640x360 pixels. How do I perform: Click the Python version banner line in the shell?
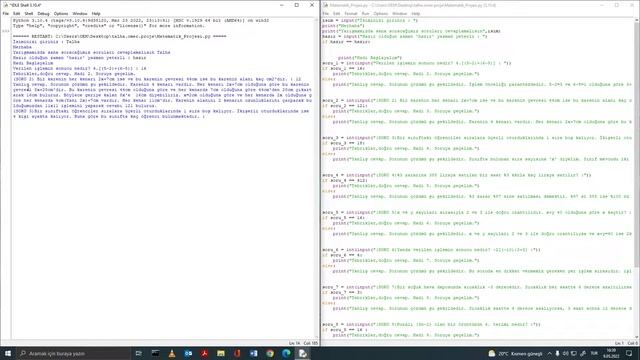(x=141, y=20)
